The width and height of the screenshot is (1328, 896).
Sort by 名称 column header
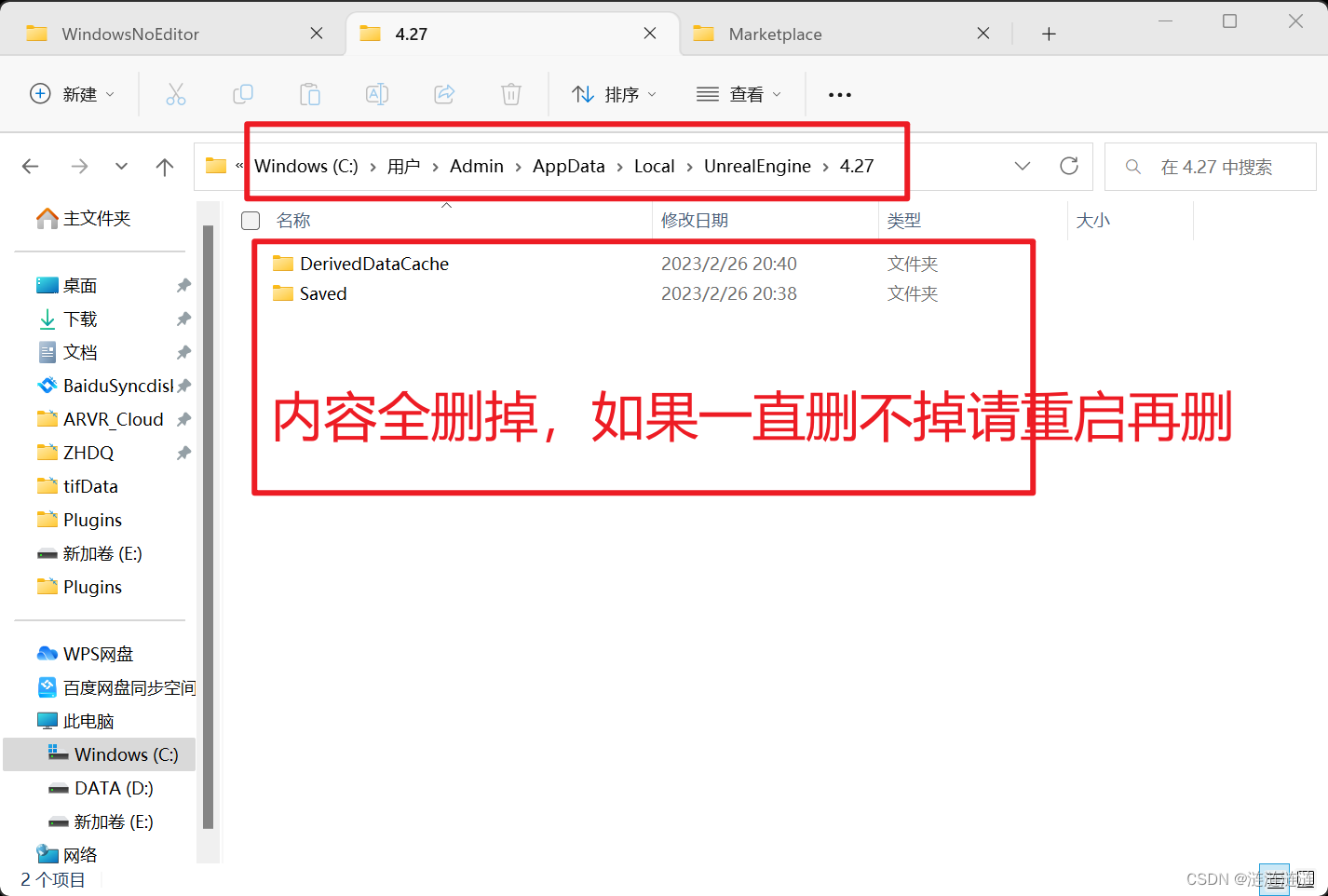(x=293, y=221)
